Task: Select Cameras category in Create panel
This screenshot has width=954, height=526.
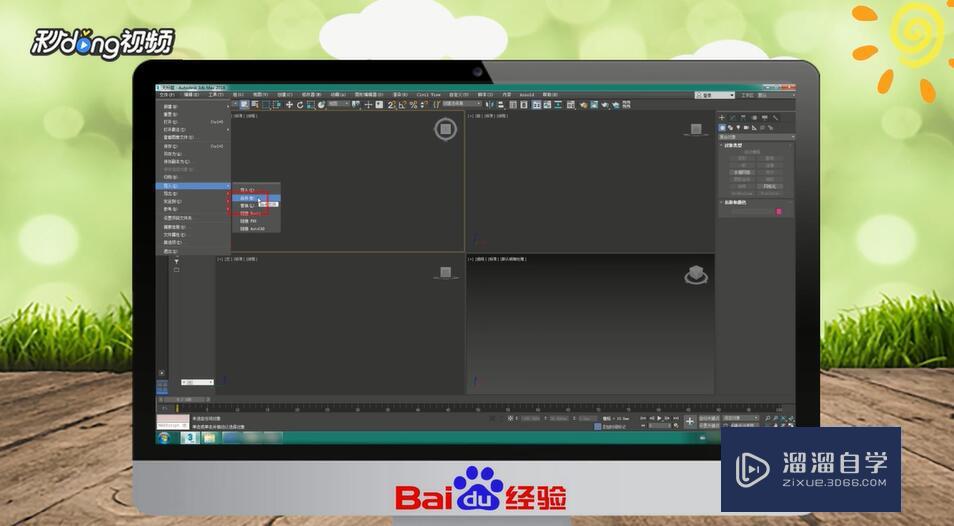Action: tap(746, 128)
